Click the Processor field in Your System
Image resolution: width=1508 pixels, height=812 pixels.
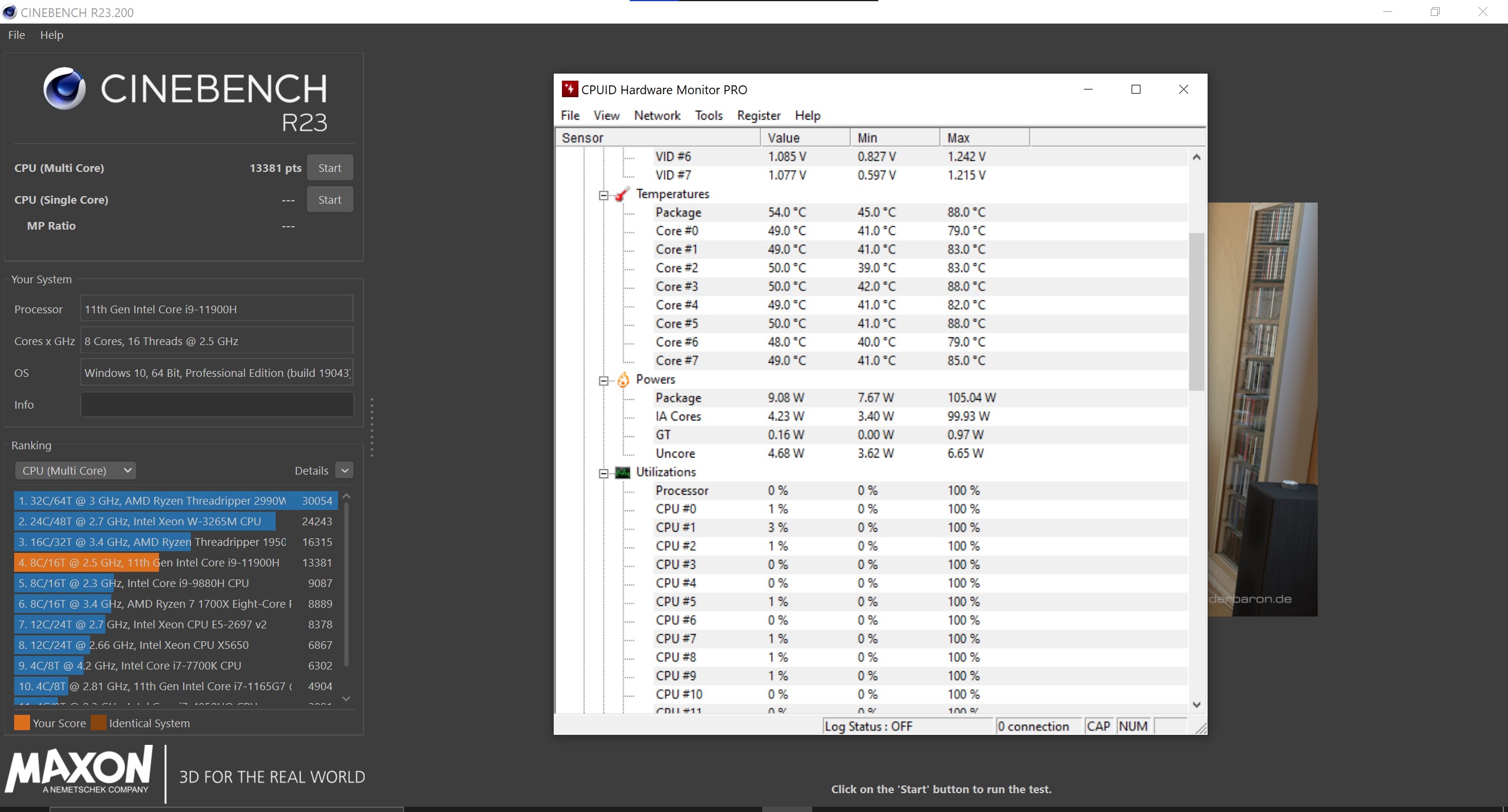[x=217, y=309]
